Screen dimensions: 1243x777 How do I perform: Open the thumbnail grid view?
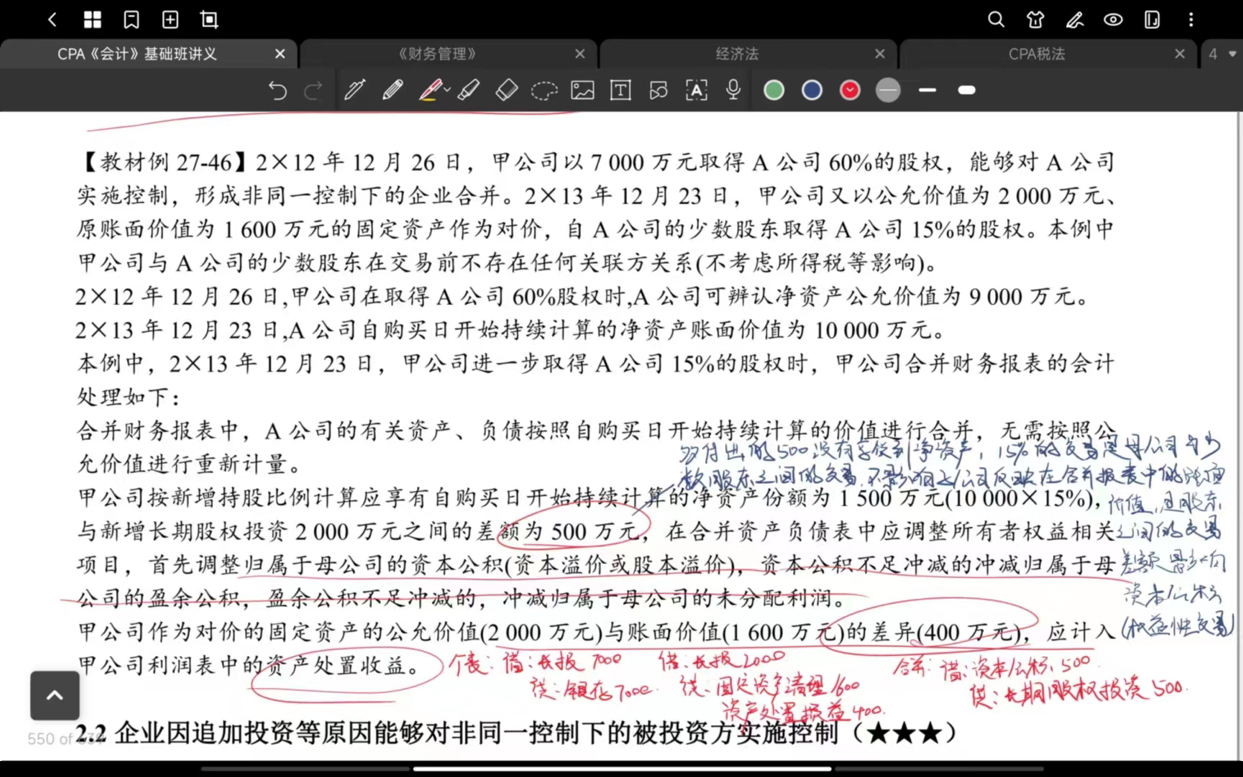tap(92, 20)
